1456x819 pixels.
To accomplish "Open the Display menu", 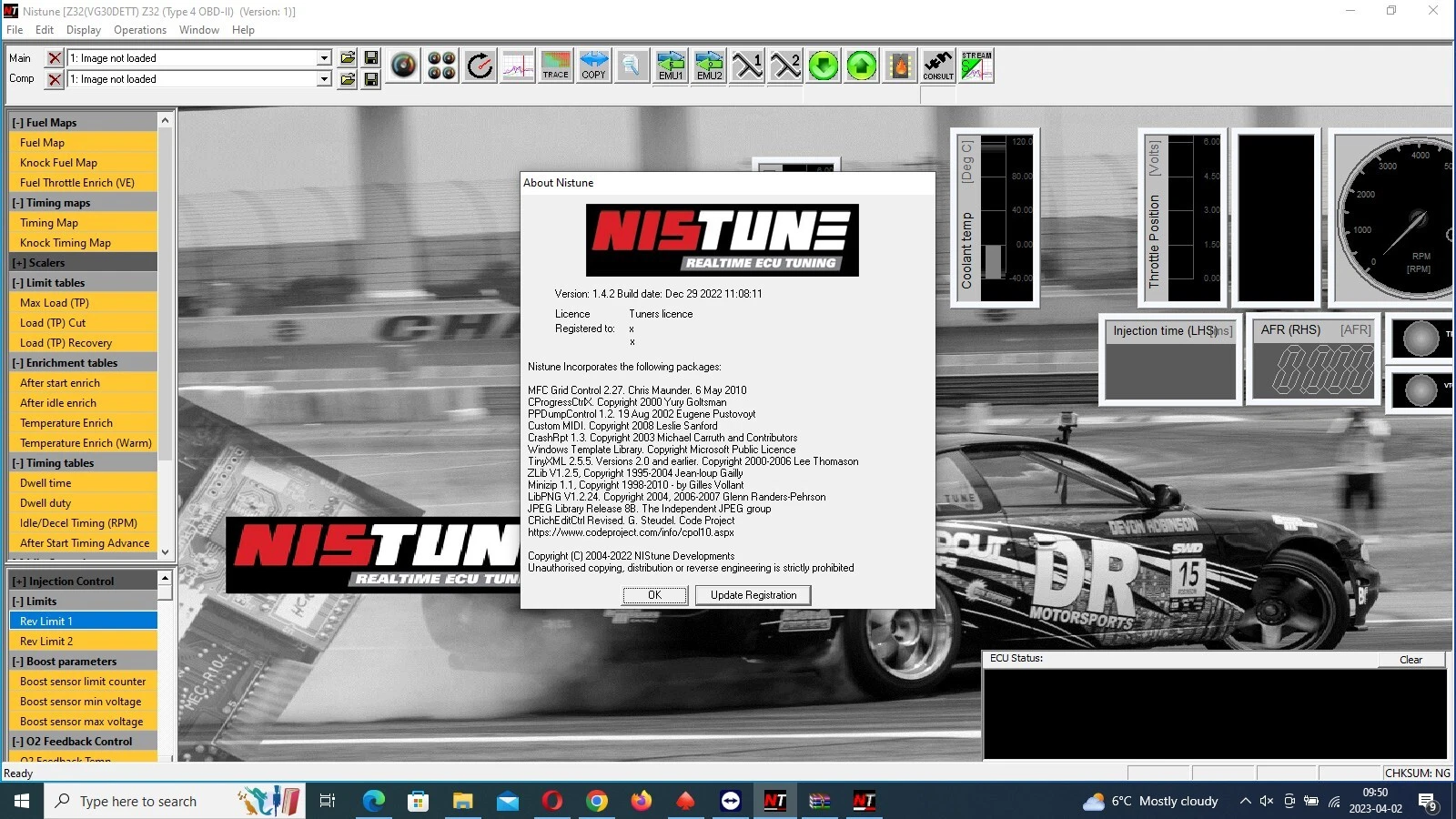I will 84,30.
